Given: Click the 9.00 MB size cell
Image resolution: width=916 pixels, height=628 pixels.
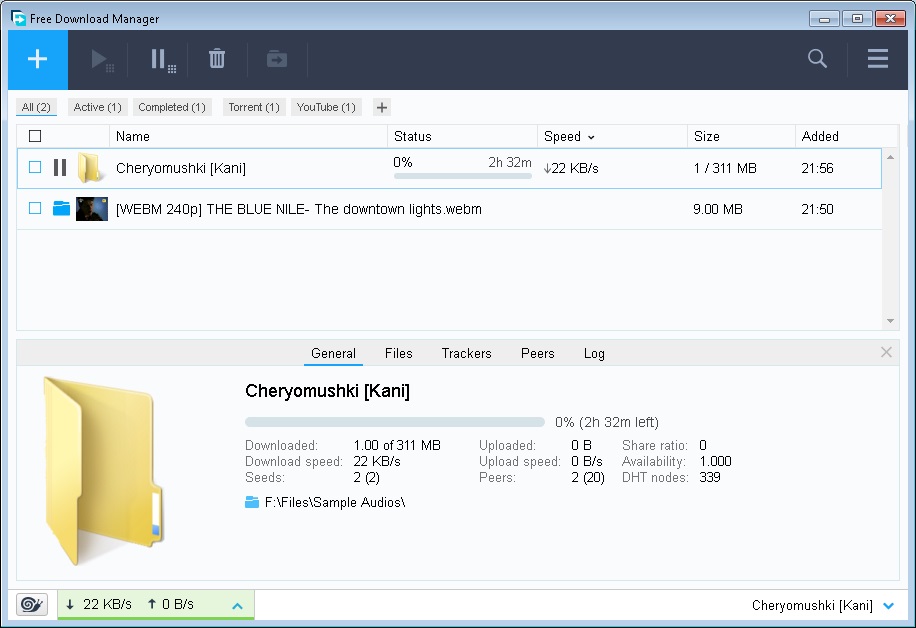Looking at the screenshot, I should point(718,209).
